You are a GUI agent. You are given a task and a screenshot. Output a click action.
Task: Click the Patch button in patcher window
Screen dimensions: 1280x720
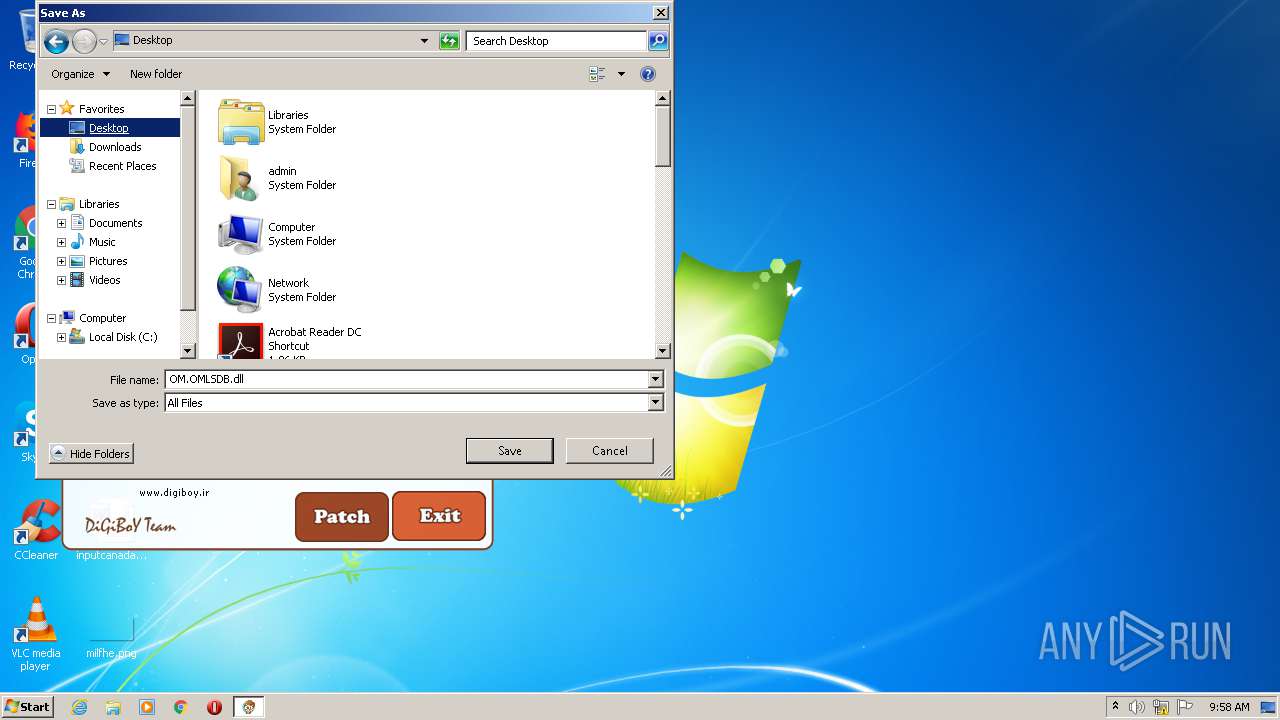point(342,517)
